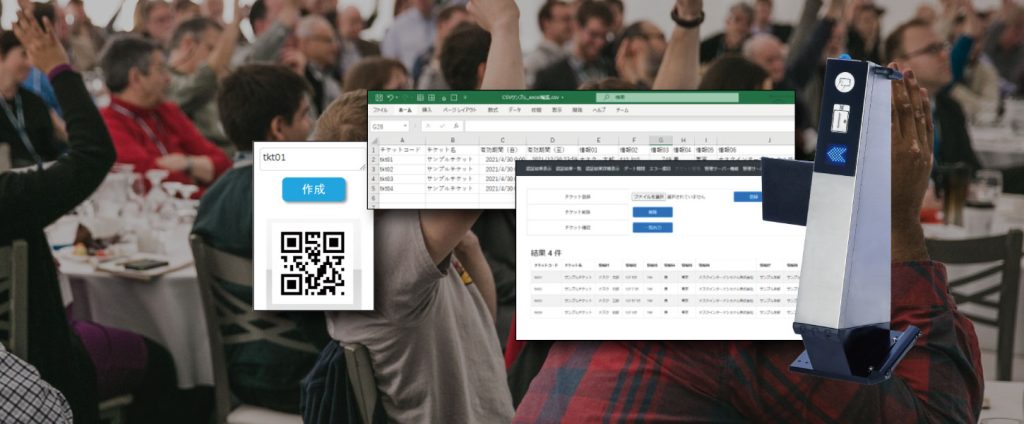Viewport: 1024px width, 424px height.
Task: Select column B header in Excel
Action: point(452,140)
